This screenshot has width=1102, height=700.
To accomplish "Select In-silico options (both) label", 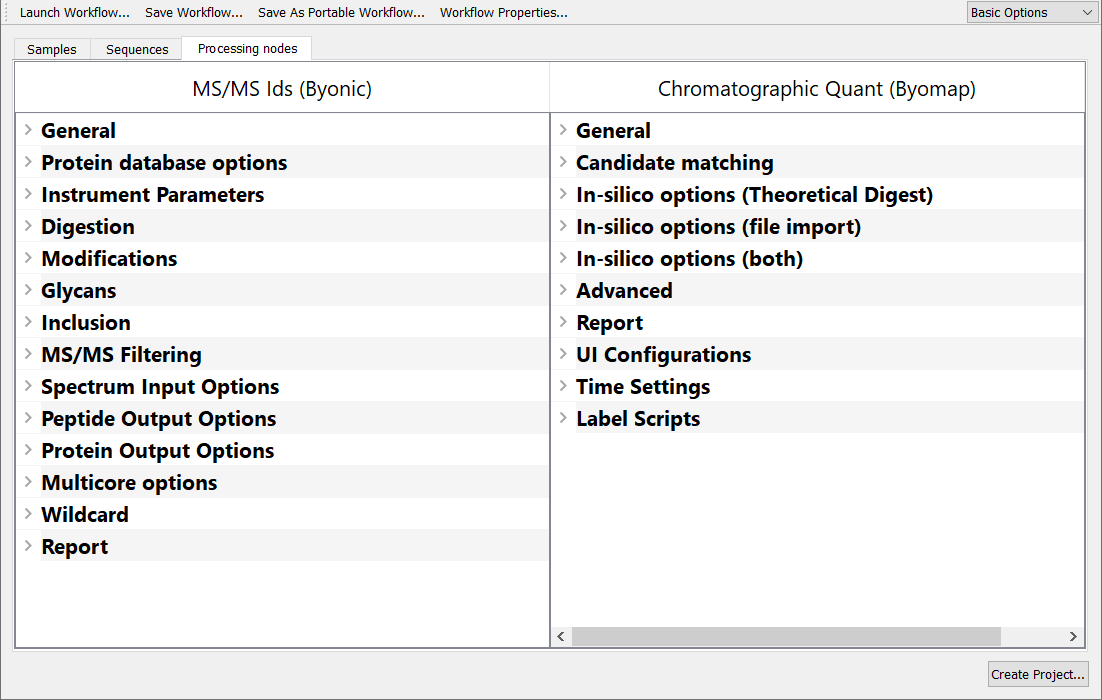I will point(689,259).
